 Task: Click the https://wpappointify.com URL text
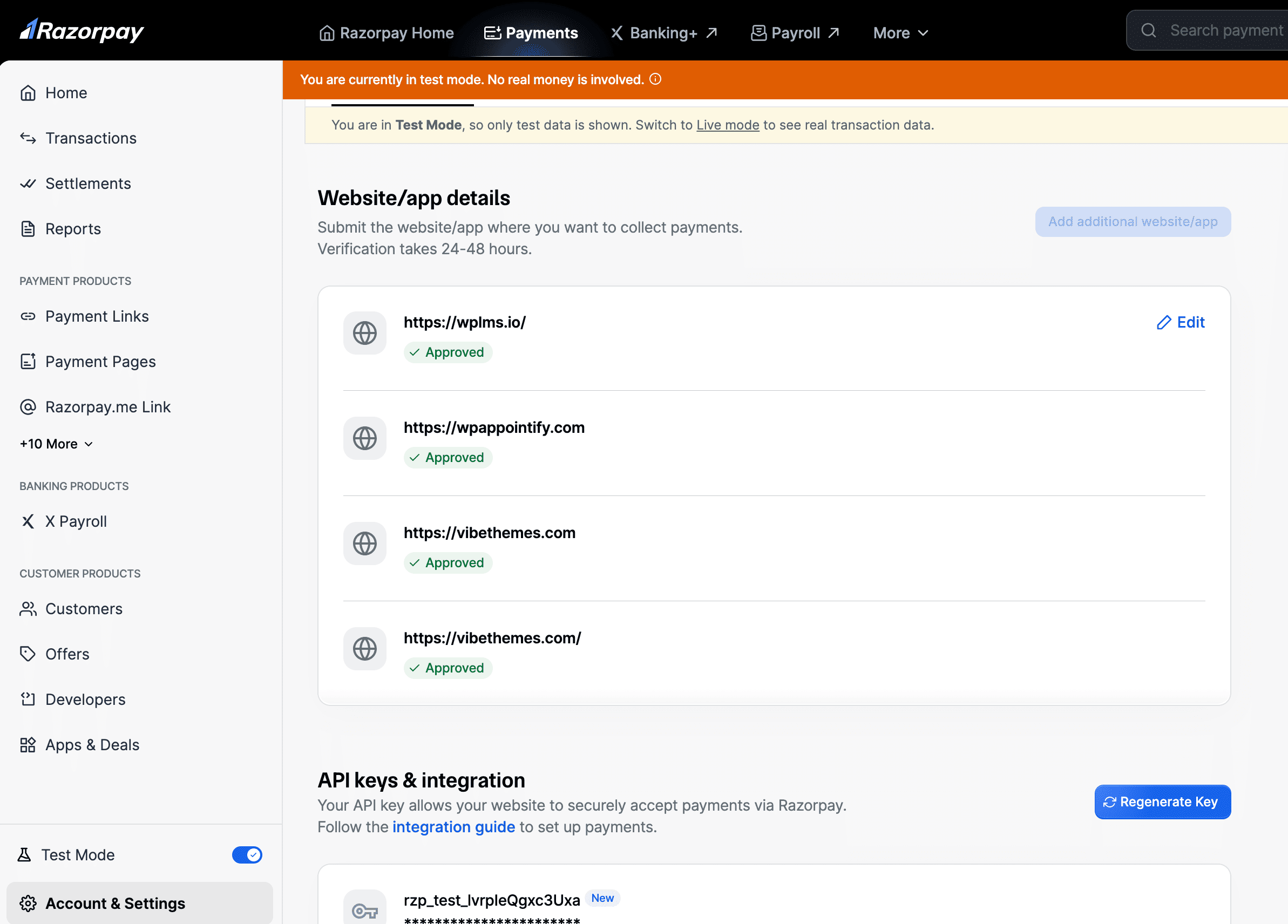494,427
